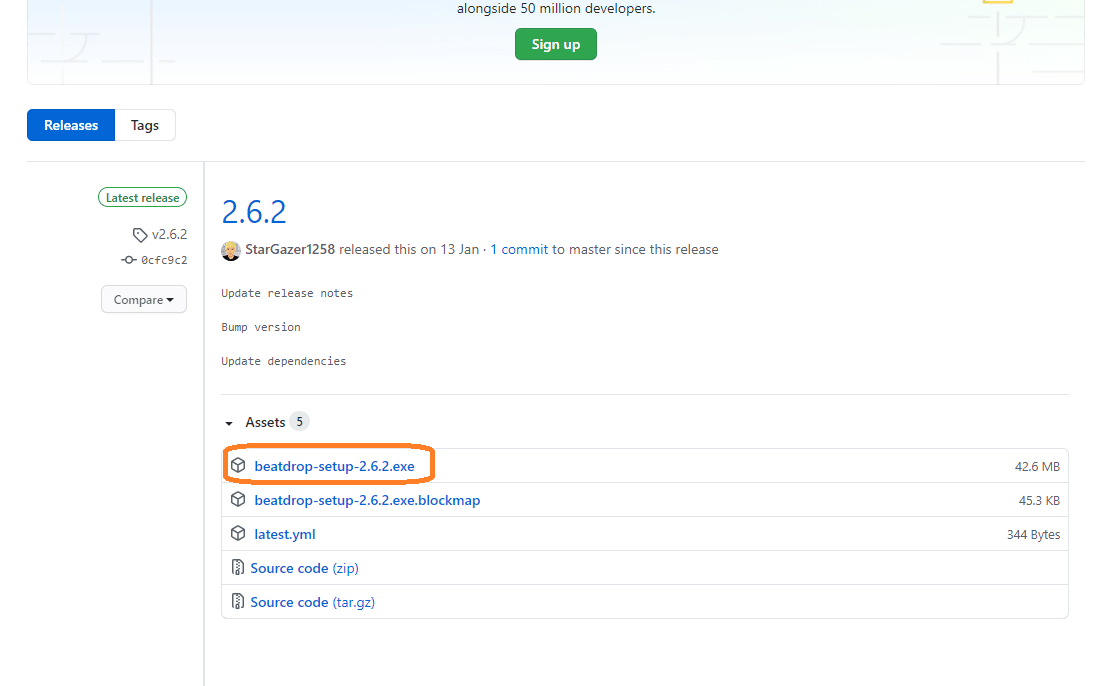Click the 'Update release notes' text
The height and width of the screenshot is (686, 1112).
click(x=287, y=293)
